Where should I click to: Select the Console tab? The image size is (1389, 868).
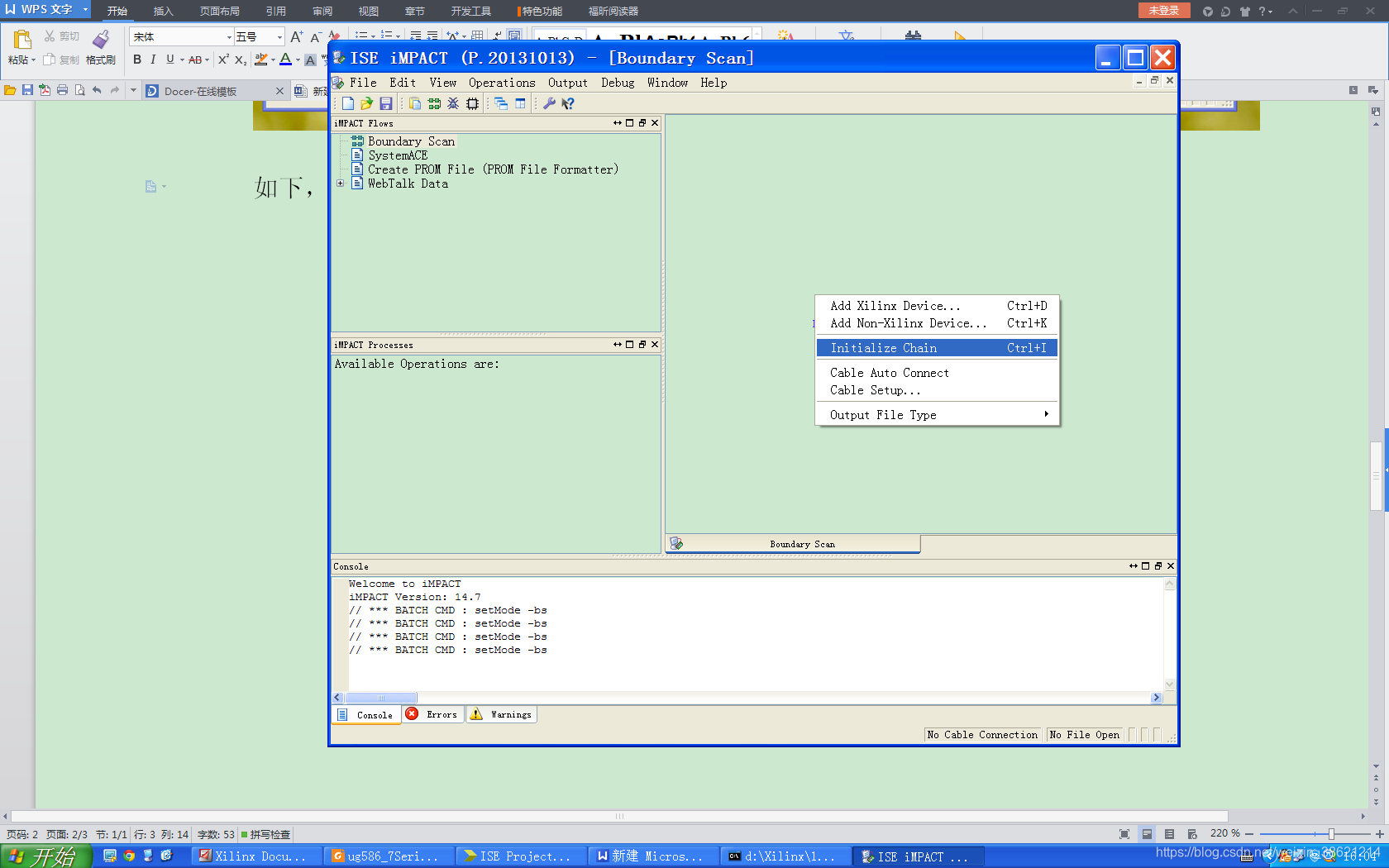[366, 715]
